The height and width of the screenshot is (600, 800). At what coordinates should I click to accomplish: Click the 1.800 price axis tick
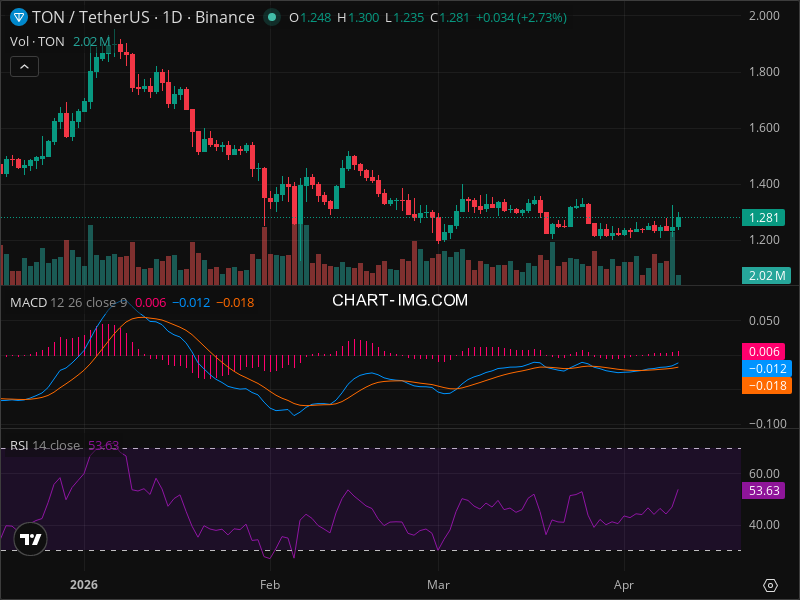[764, 72]
